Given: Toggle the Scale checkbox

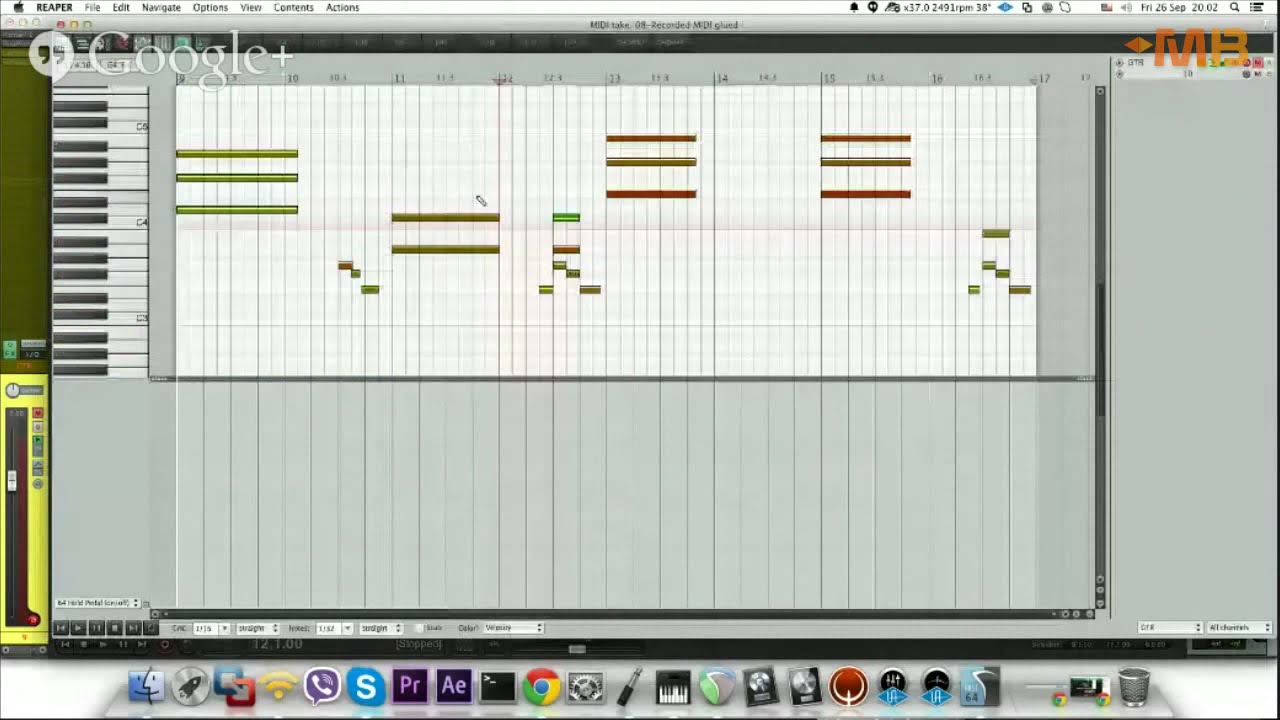Looking at the screenshot, I should 421,628.
